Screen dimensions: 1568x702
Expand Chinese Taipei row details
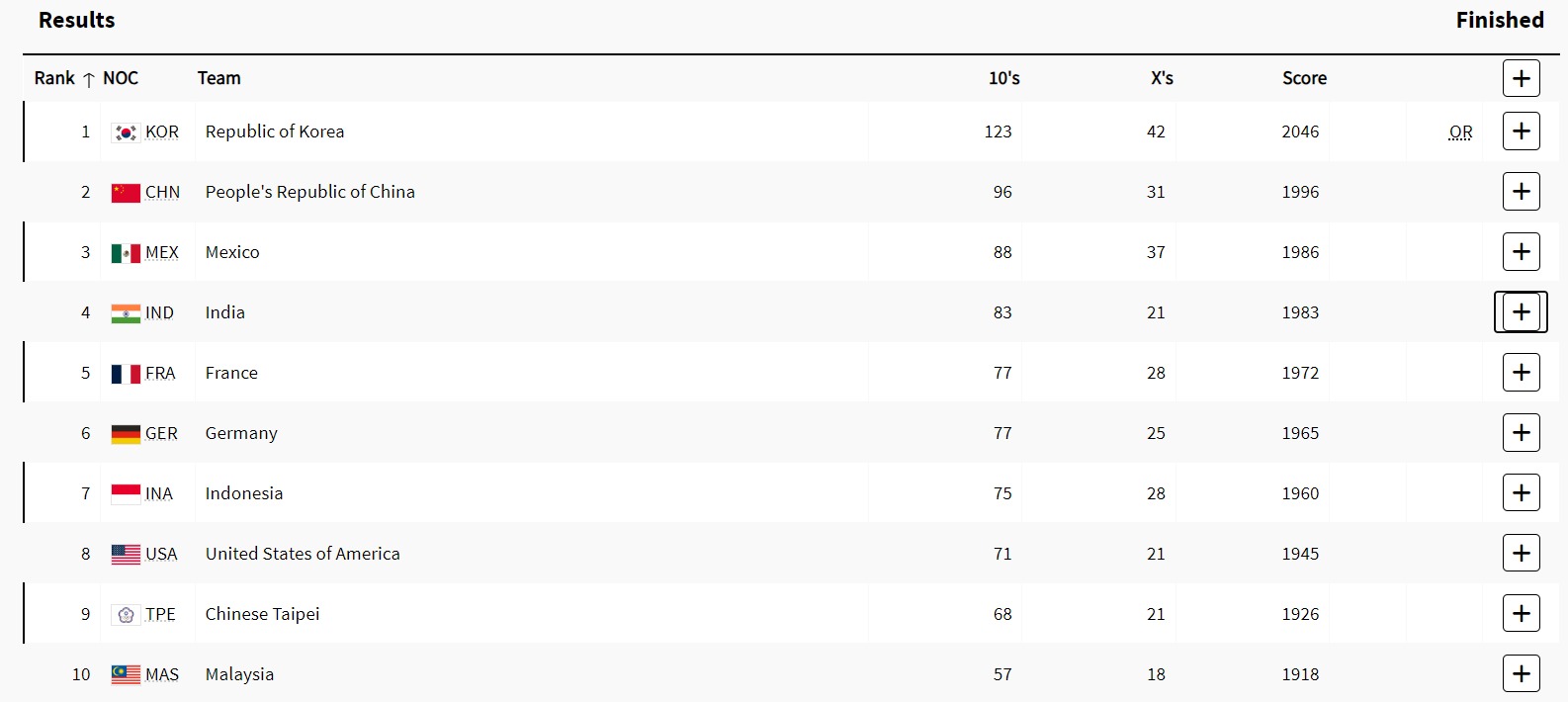pyautogui.click(x=1521, y=614)
